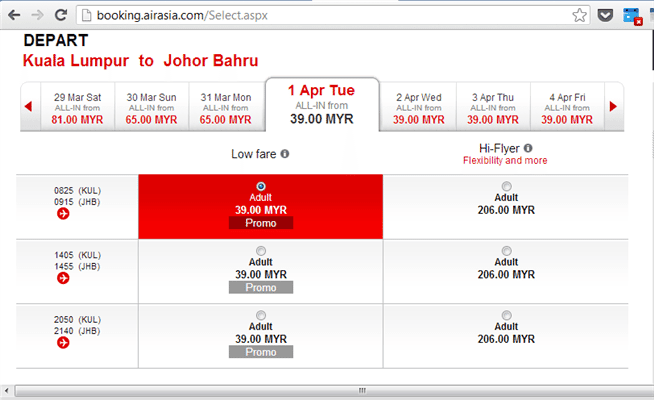Image resolution: width=654 pixels, height=400 pixels.
Task: Open Hi-Flyer info icon
Action: (x=528, y=148)
